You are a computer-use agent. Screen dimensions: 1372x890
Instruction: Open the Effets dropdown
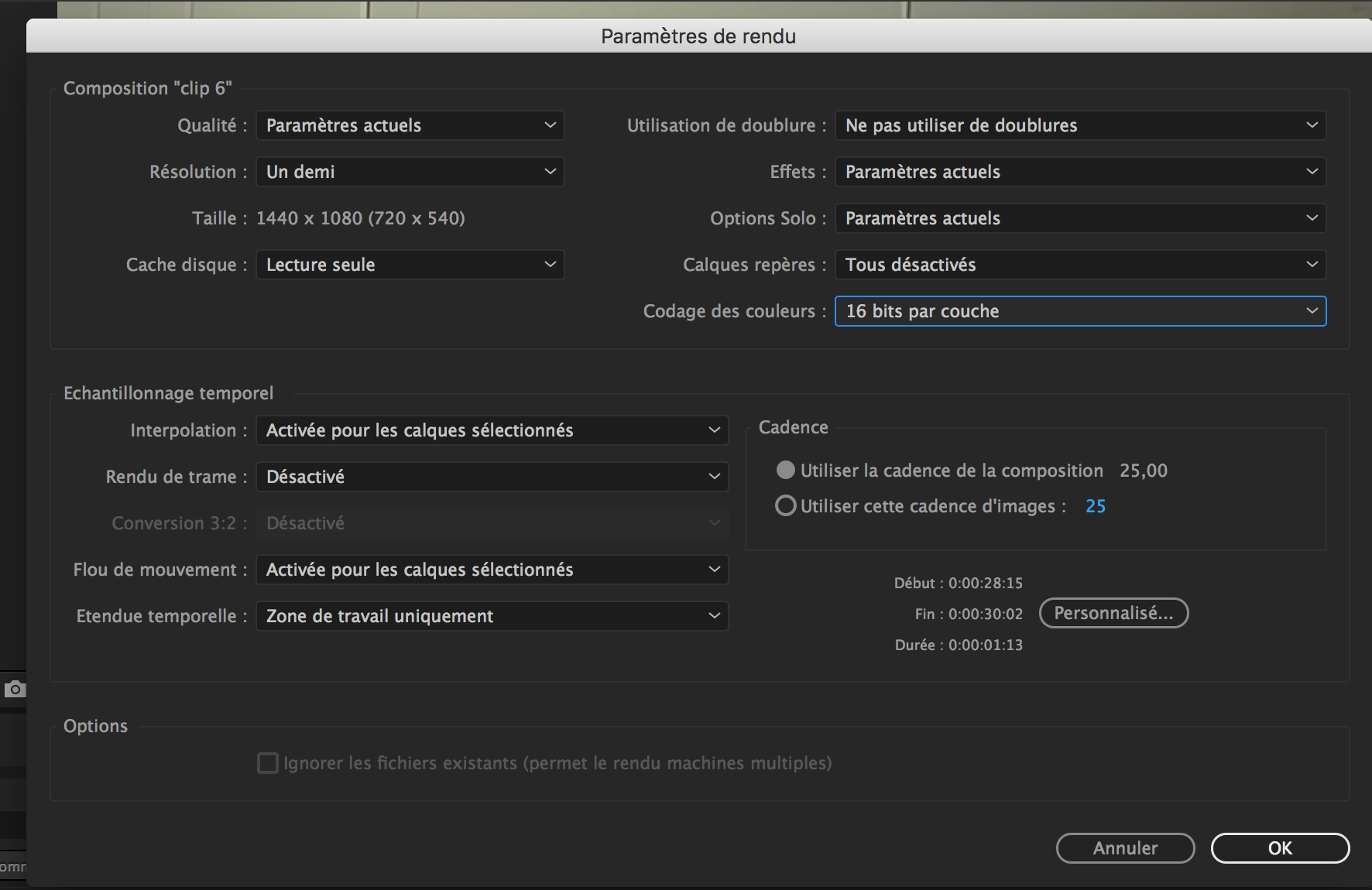1080,172
